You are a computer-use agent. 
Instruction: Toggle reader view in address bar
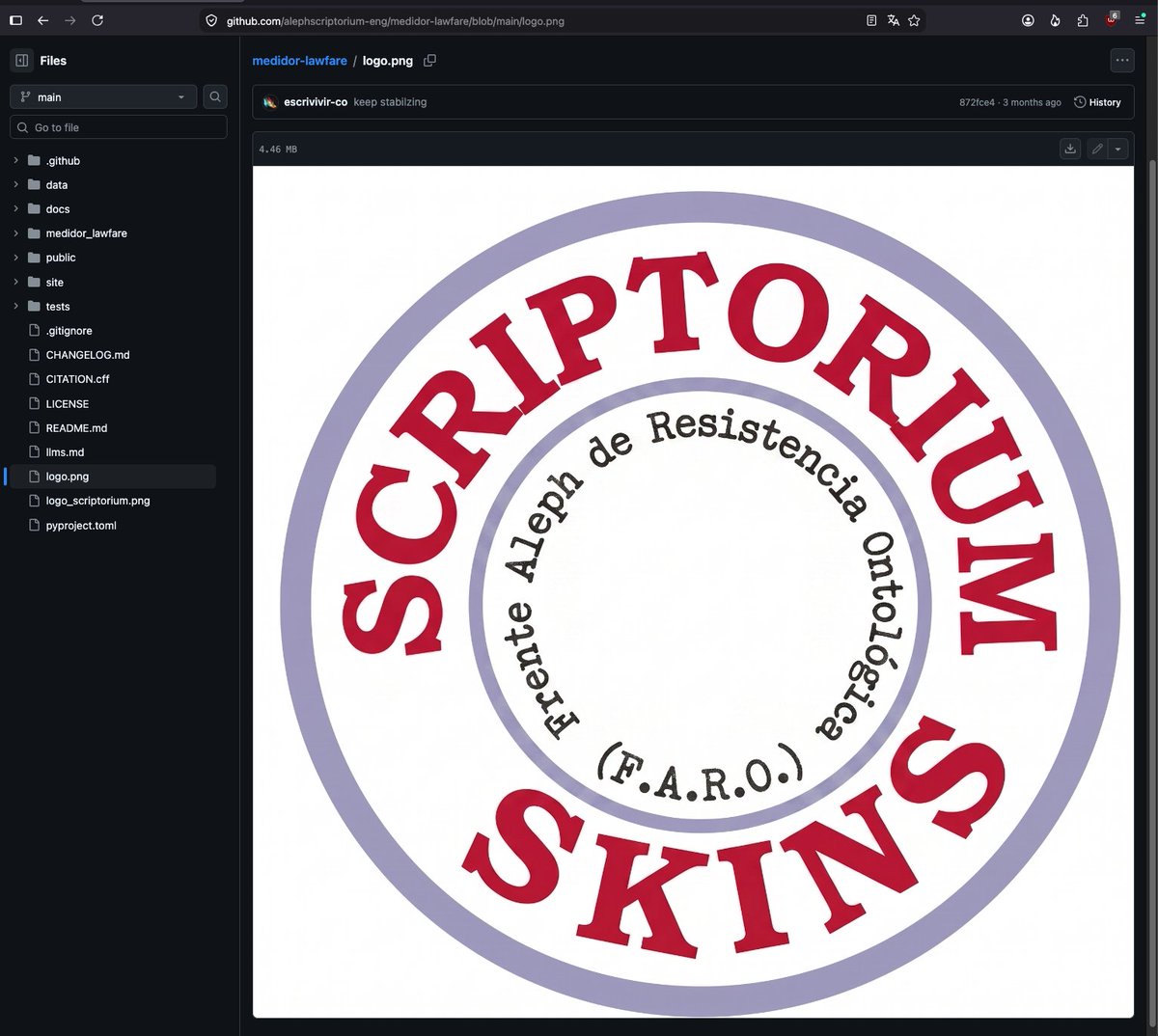coord(871,20)
